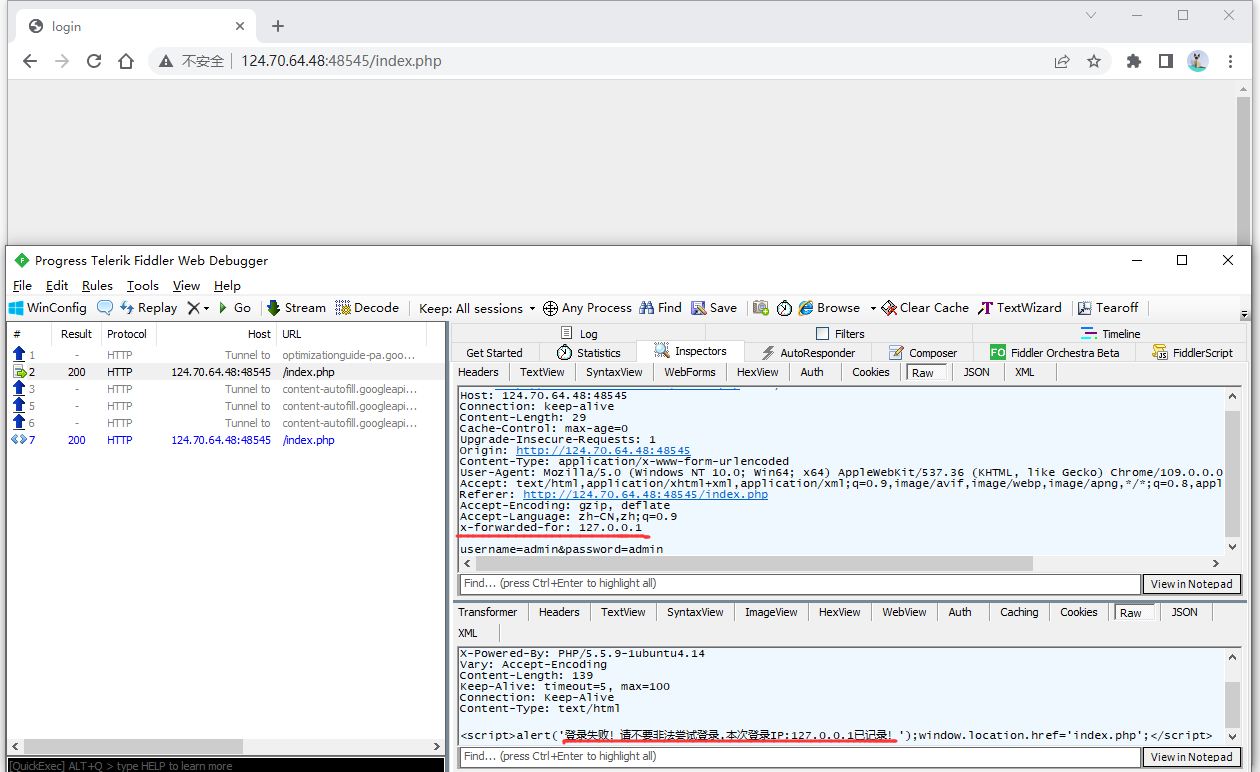Select request WebForms inspector tab
Screen dimensions: 1260x772
coord(690,372)
